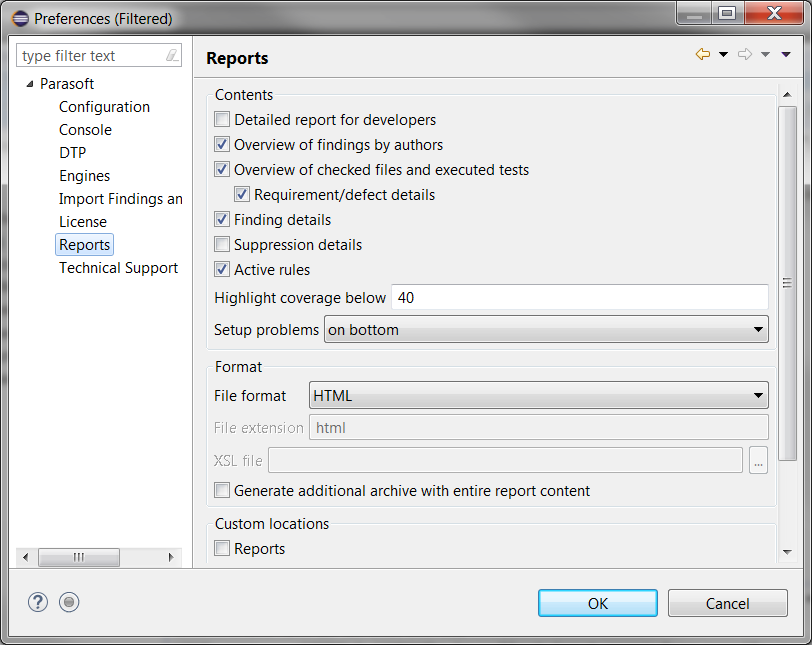Click the clear filter text eraser icon
This screenshot has height=645, width=812.
pos(172,55)
